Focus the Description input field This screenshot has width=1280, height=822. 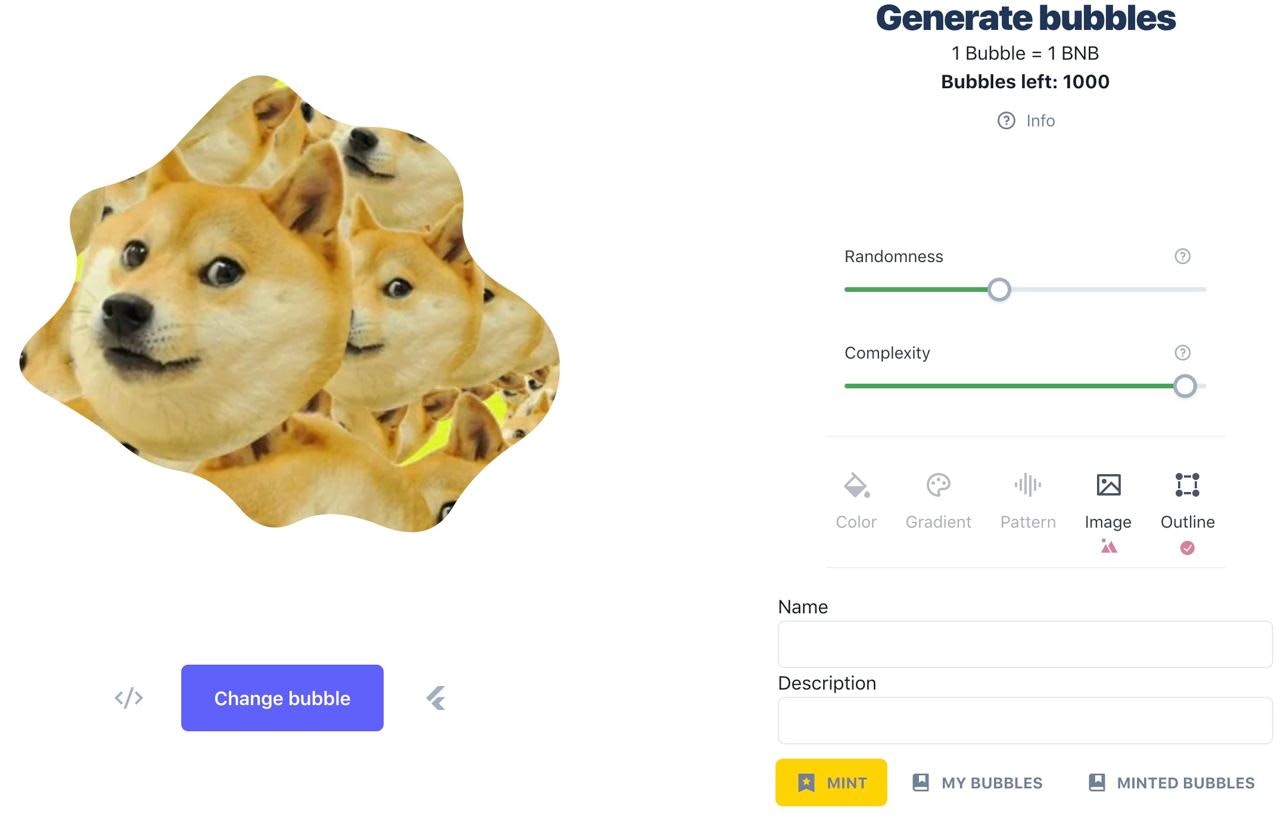pyautogui.click(x=1025, y=721)
